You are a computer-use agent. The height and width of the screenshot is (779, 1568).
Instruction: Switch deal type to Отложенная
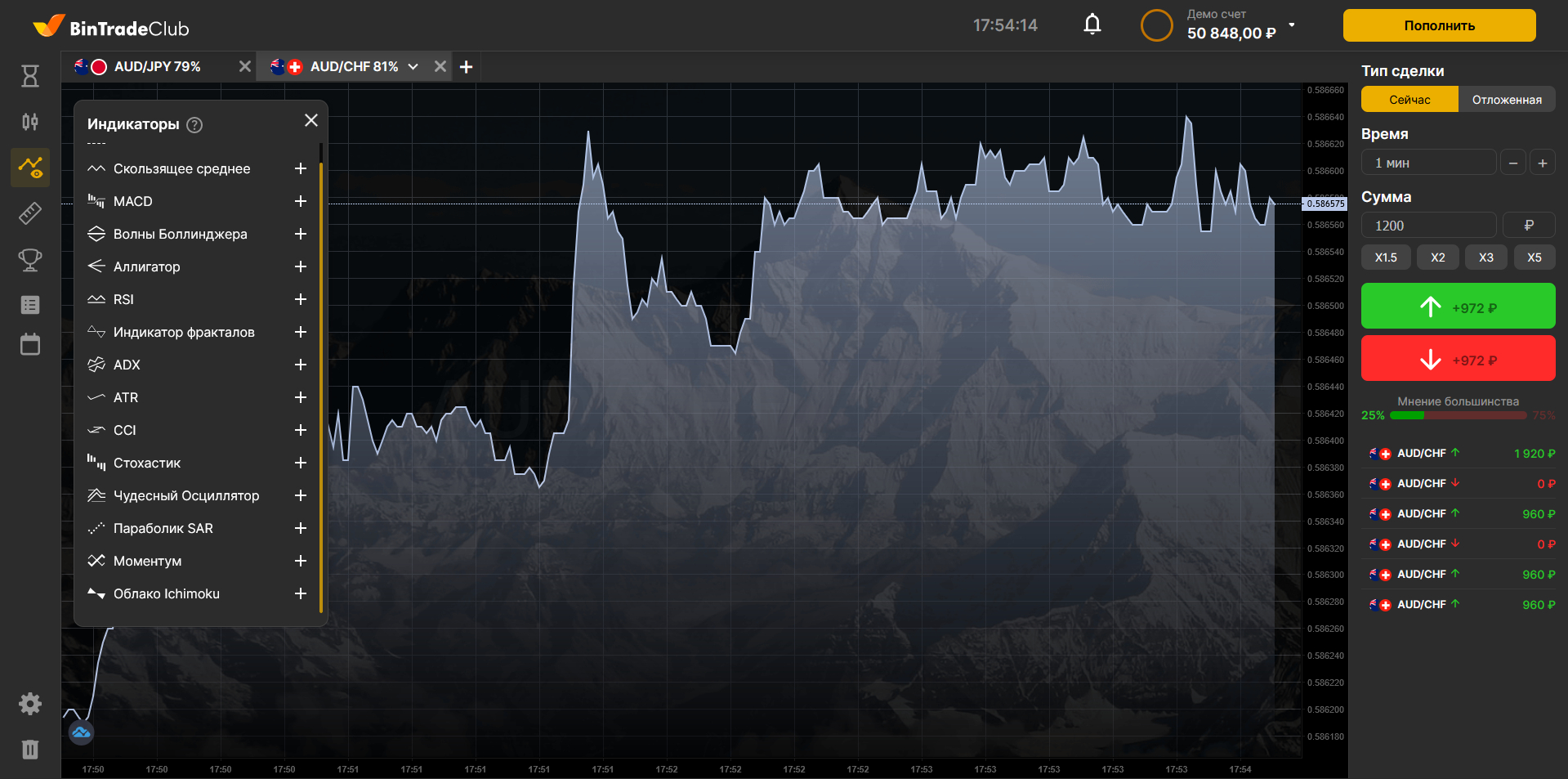(1507, 100)
